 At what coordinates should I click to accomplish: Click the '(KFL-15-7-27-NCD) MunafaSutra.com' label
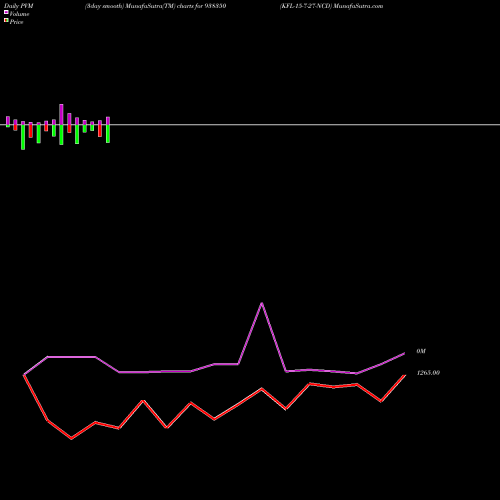pyautogui.click(x=331, y=6)
